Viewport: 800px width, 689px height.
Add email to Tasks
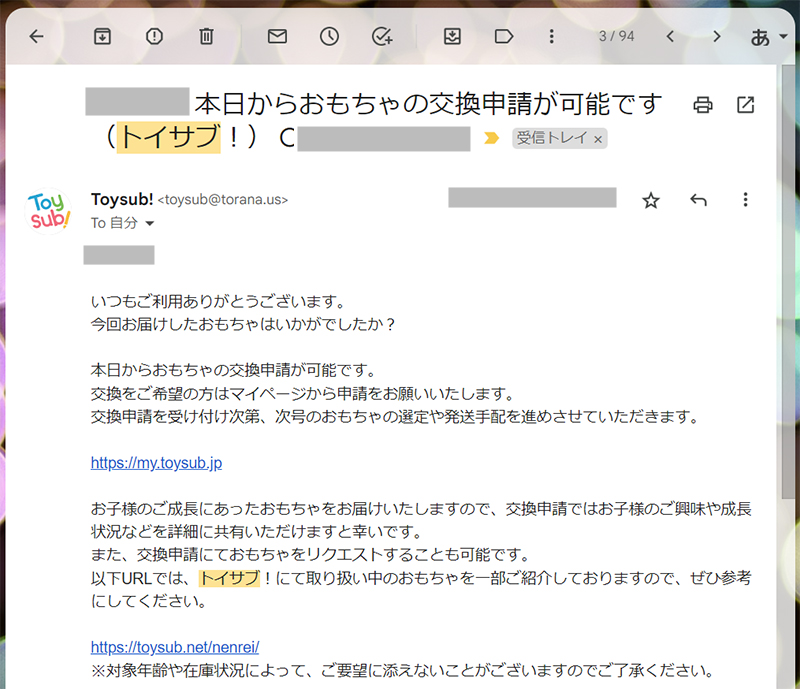[x=382, y=36]
